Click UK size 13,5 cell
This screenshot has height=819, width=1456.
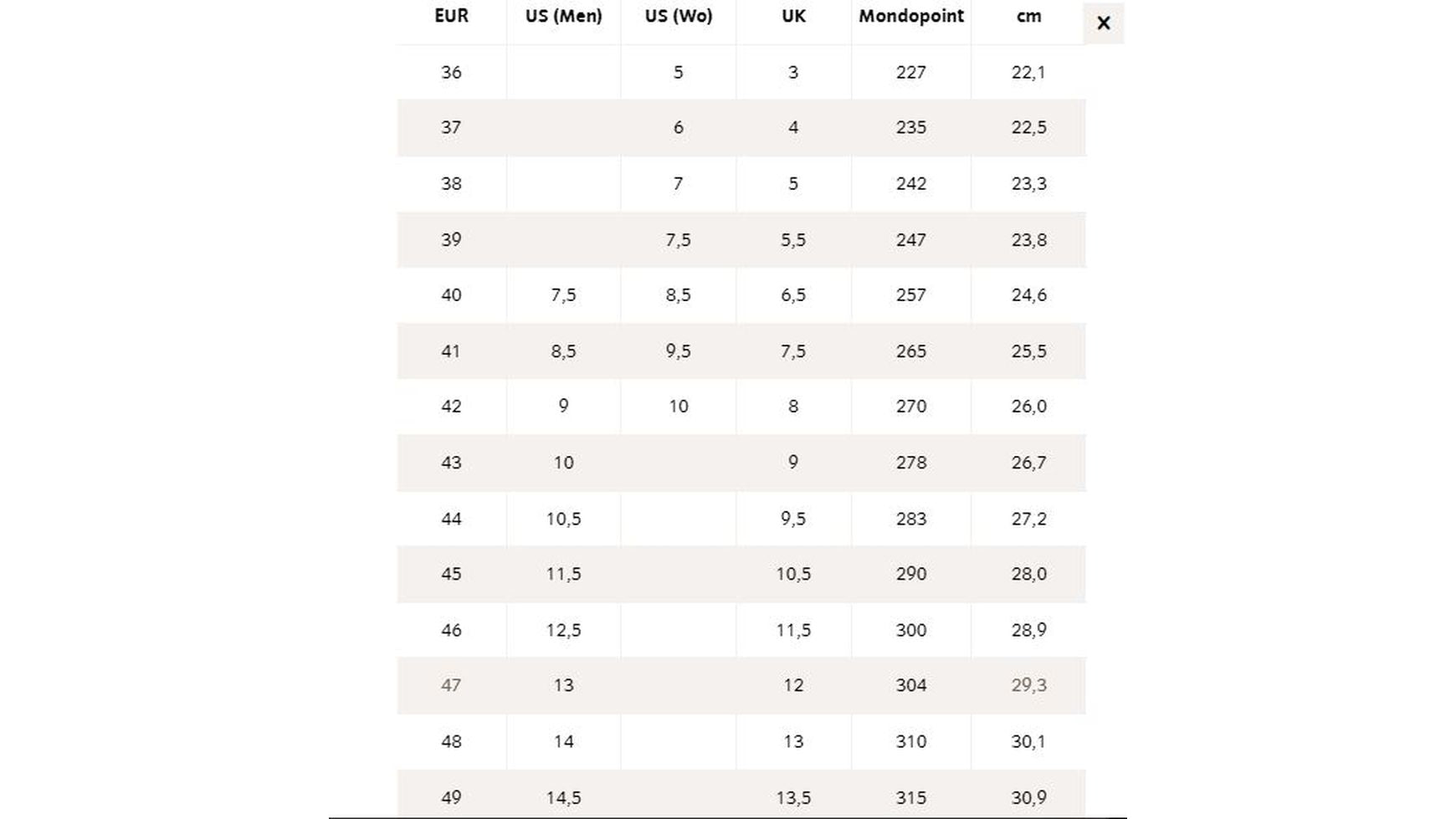793,797
